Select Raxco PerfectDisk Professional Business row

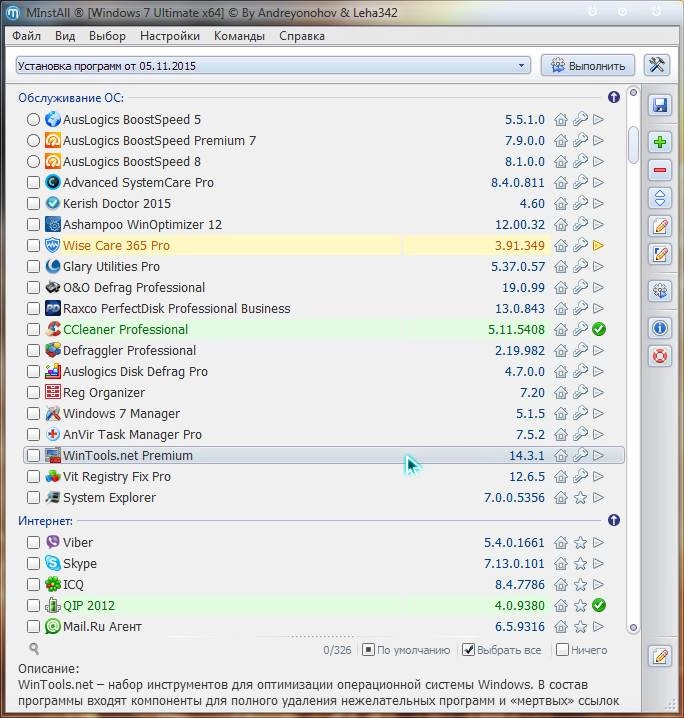point(324,309)
